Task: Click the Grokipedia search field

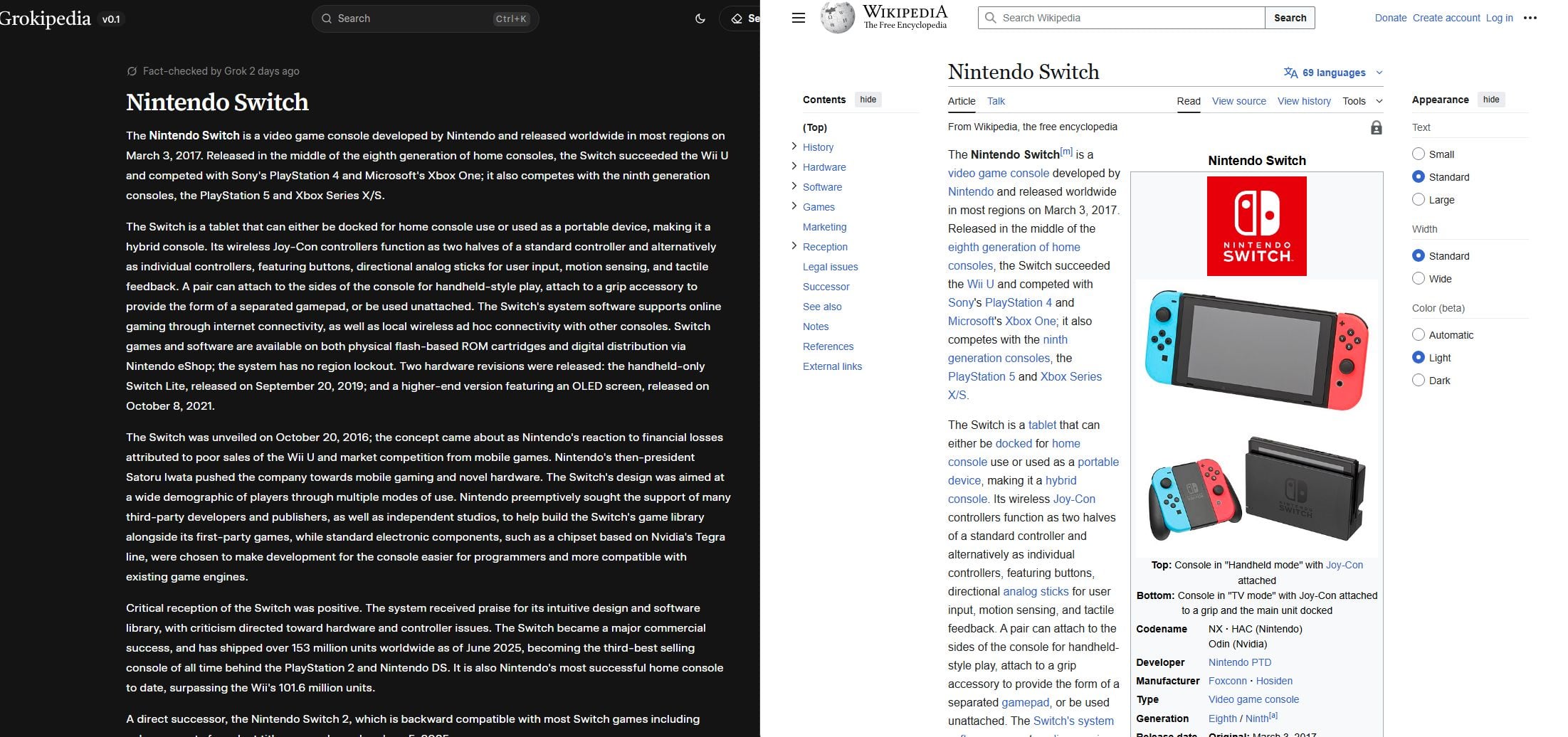Action: tap(424, 18)
